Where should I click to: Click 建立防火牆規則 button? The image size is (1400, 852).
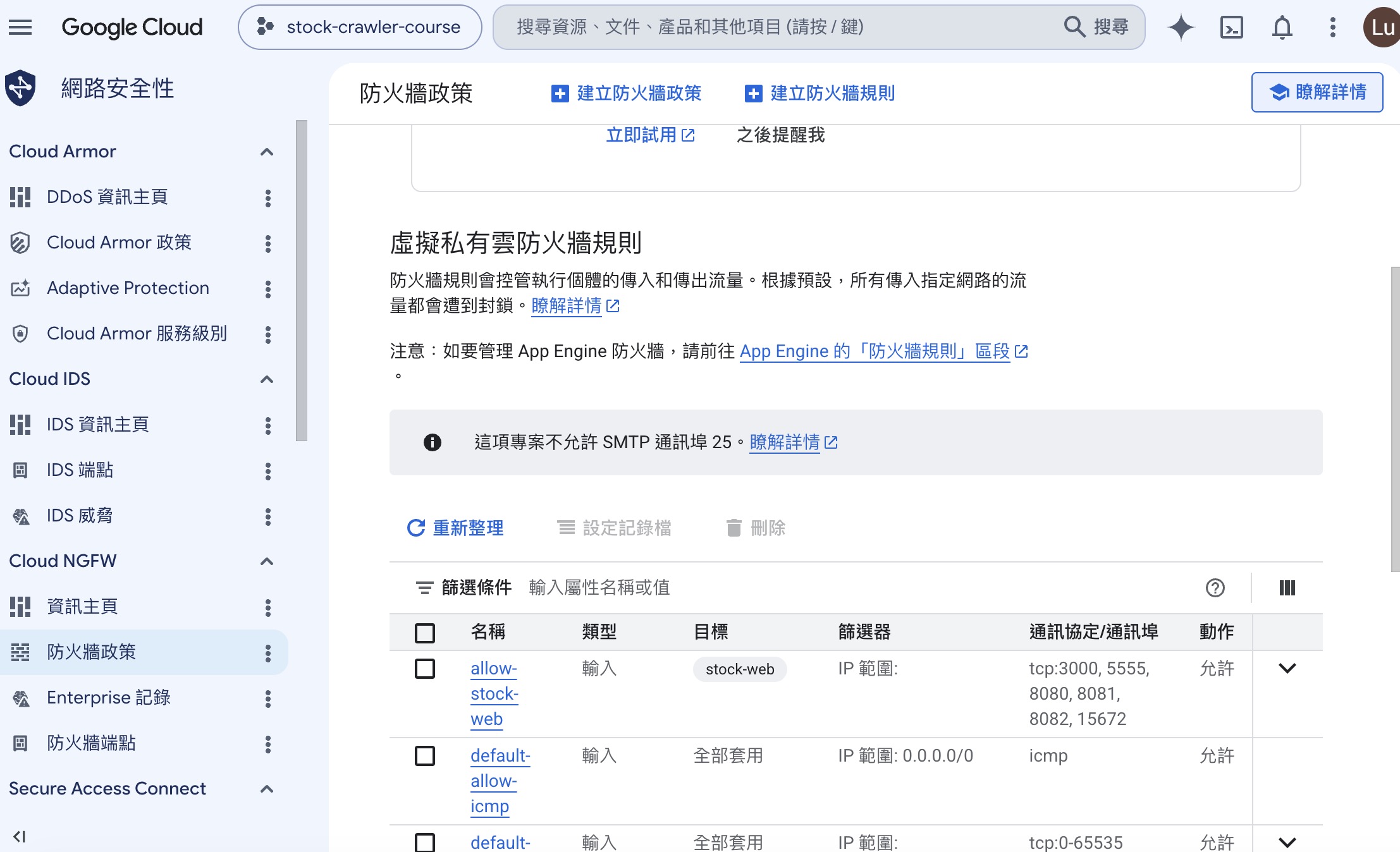pyautogui.click(x=820, y=94)
